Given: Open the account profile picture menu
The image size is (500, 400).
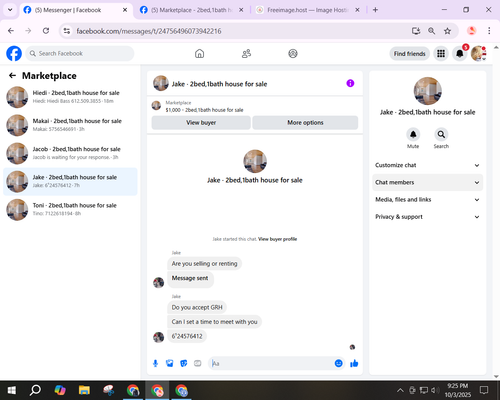Looking at the screenshot, I should [478, 53].
